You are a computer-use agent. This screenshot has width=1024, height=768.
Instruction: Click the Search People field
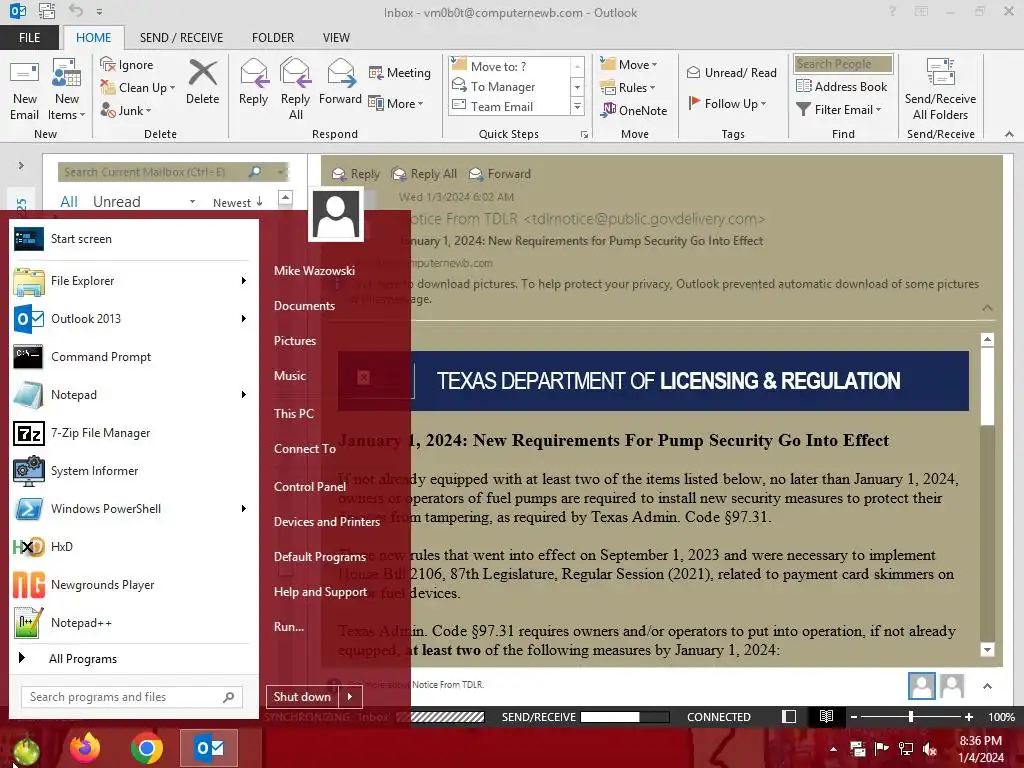pyautogui.click(x=843, y=63)
